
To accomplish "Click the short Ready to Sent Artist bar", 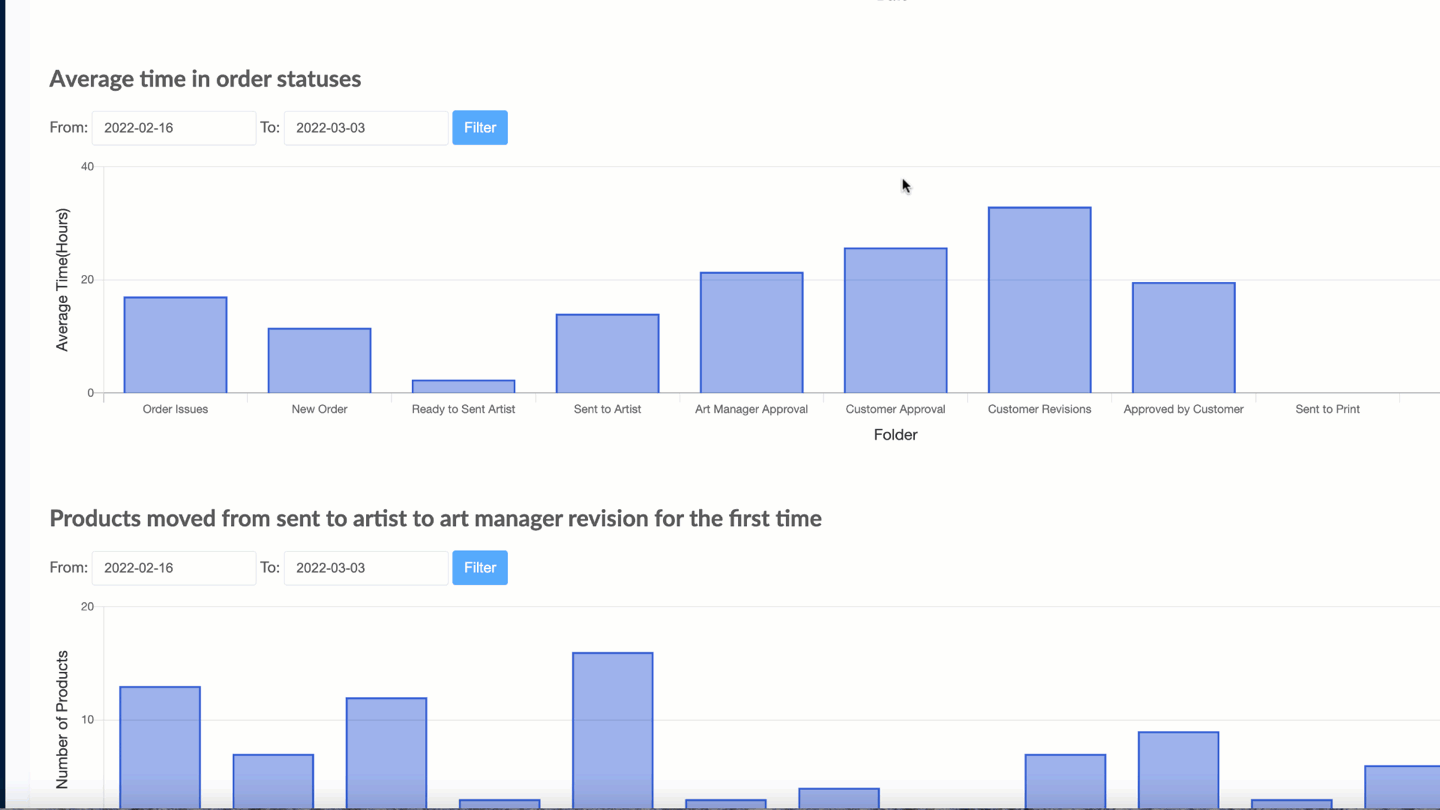I will 463,386.
